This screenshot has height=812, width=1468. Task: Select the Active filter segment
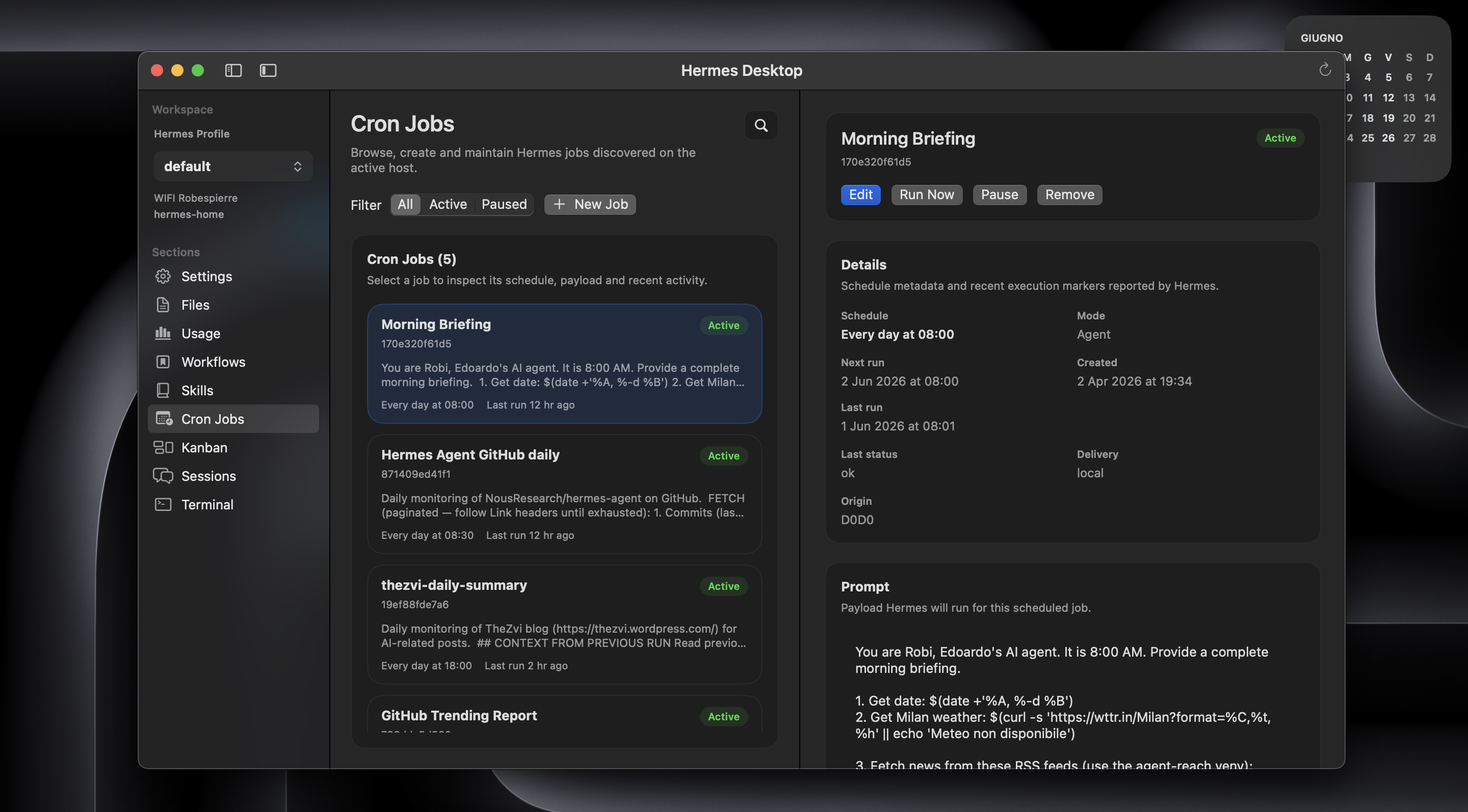point(448,204)
